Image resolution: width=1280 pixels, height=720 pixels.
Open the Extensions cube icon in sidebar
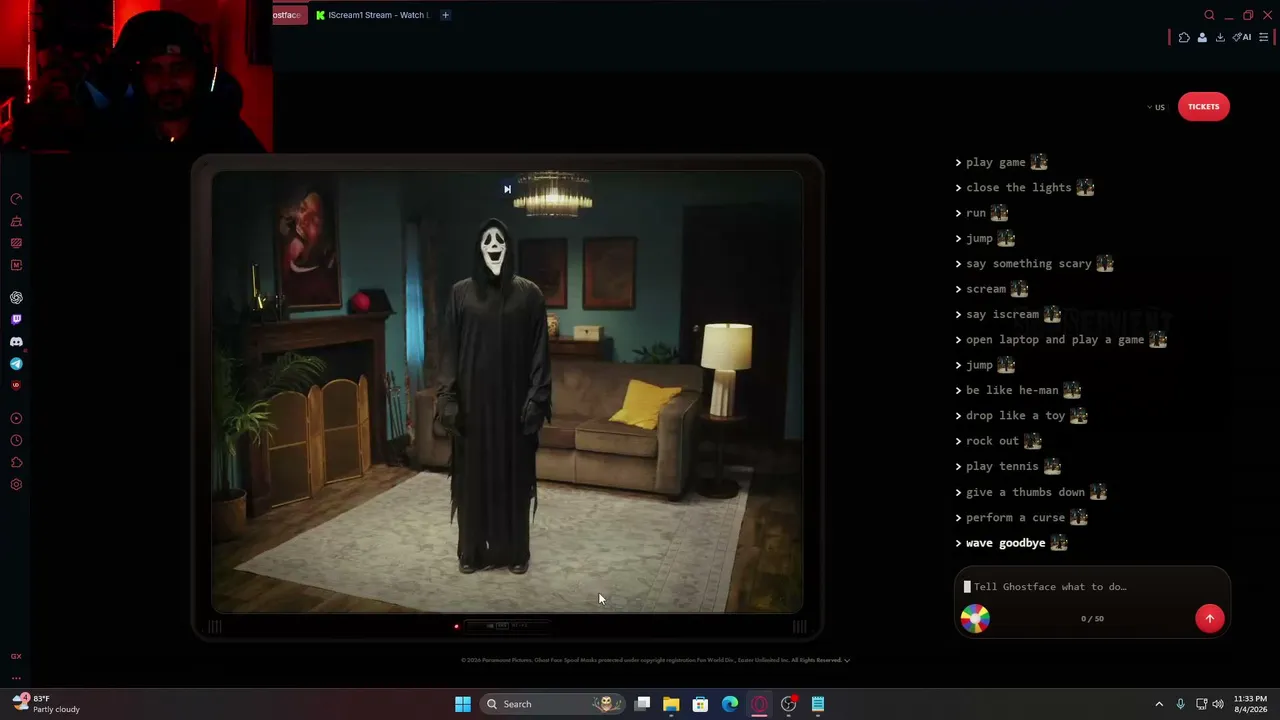point(16,463)
